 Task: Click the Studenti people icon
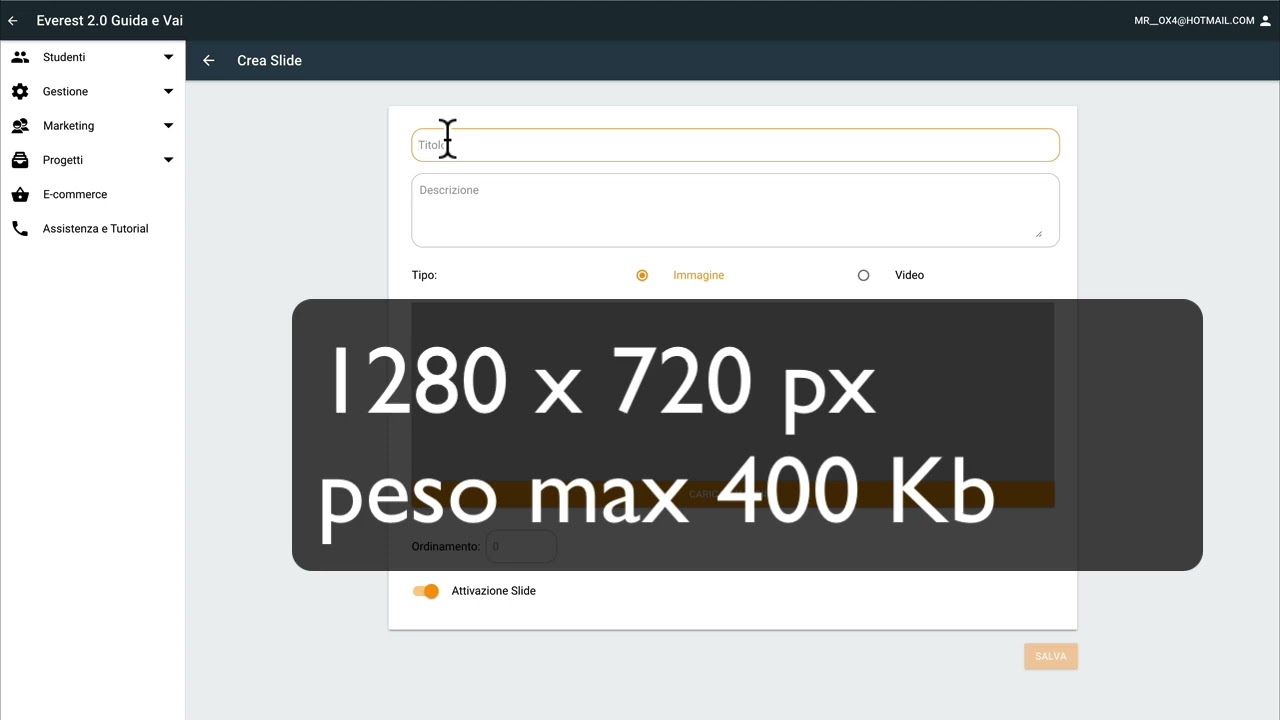tap(20, 57)
